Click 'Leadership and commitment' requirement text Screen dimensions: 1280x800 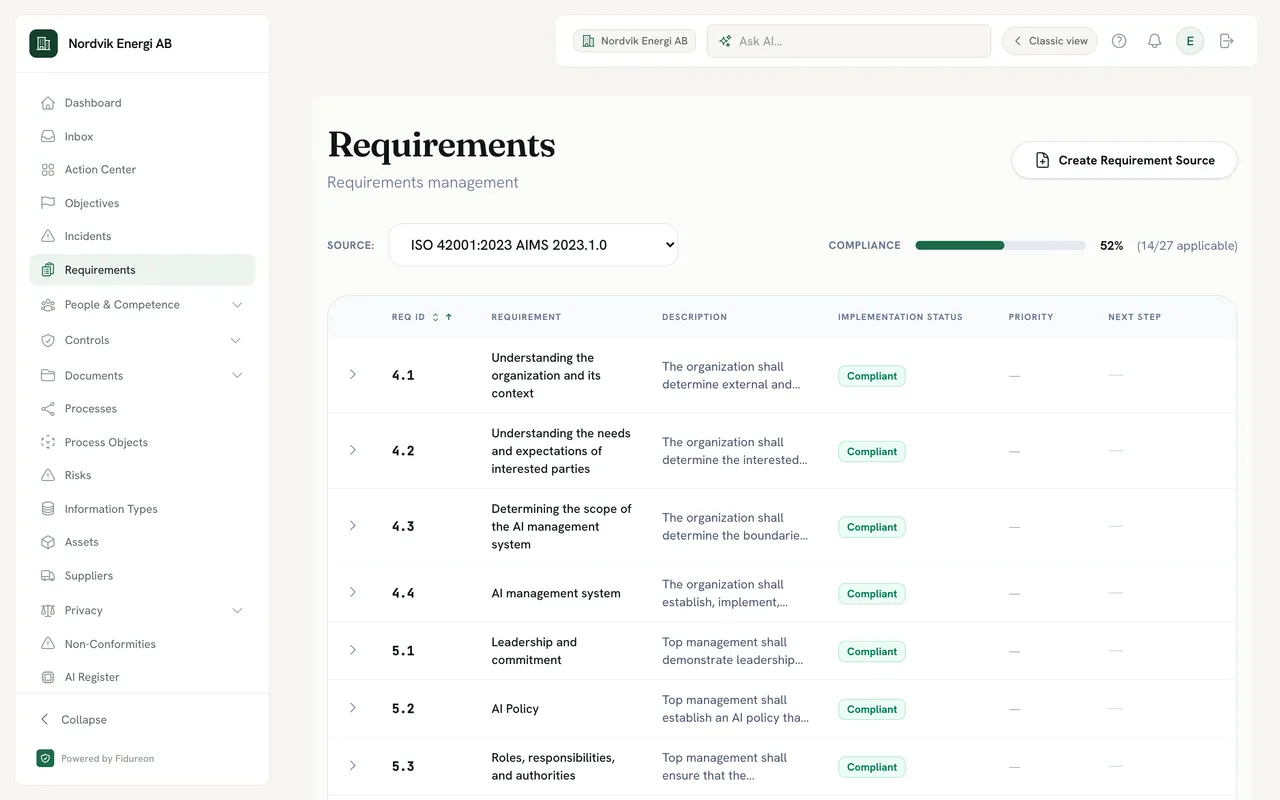pyautogui.click(x=534, y=651)
